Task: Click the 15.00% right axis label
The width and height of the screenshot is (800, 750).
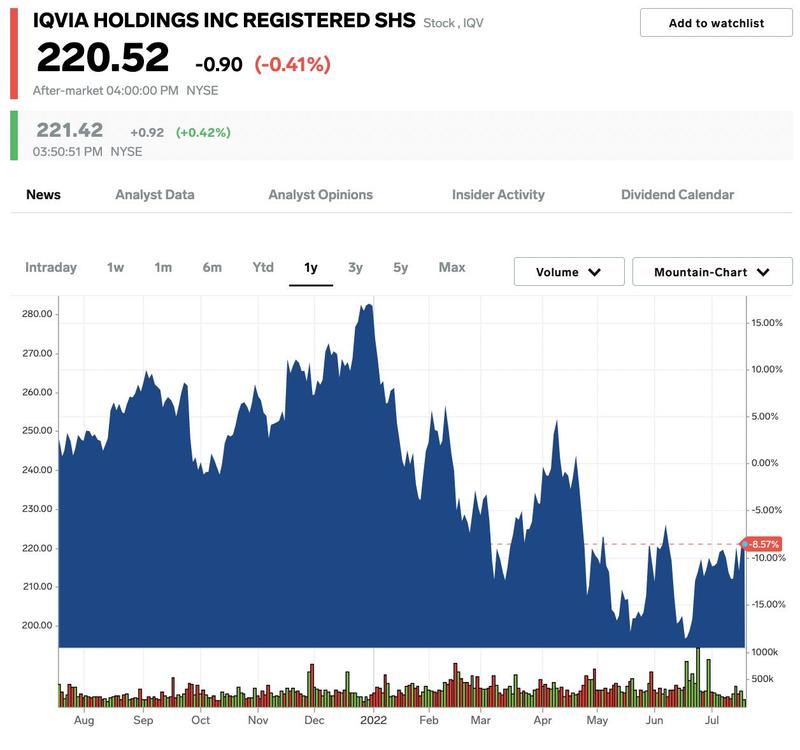Action: click(767, 322)
